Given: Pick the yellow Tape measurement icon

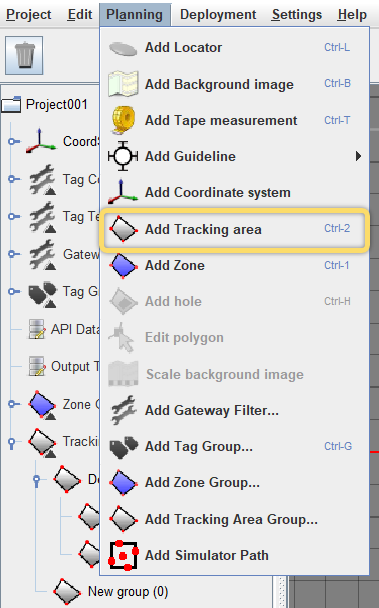Looking at the screenshot, I should [x=123, y=120].
